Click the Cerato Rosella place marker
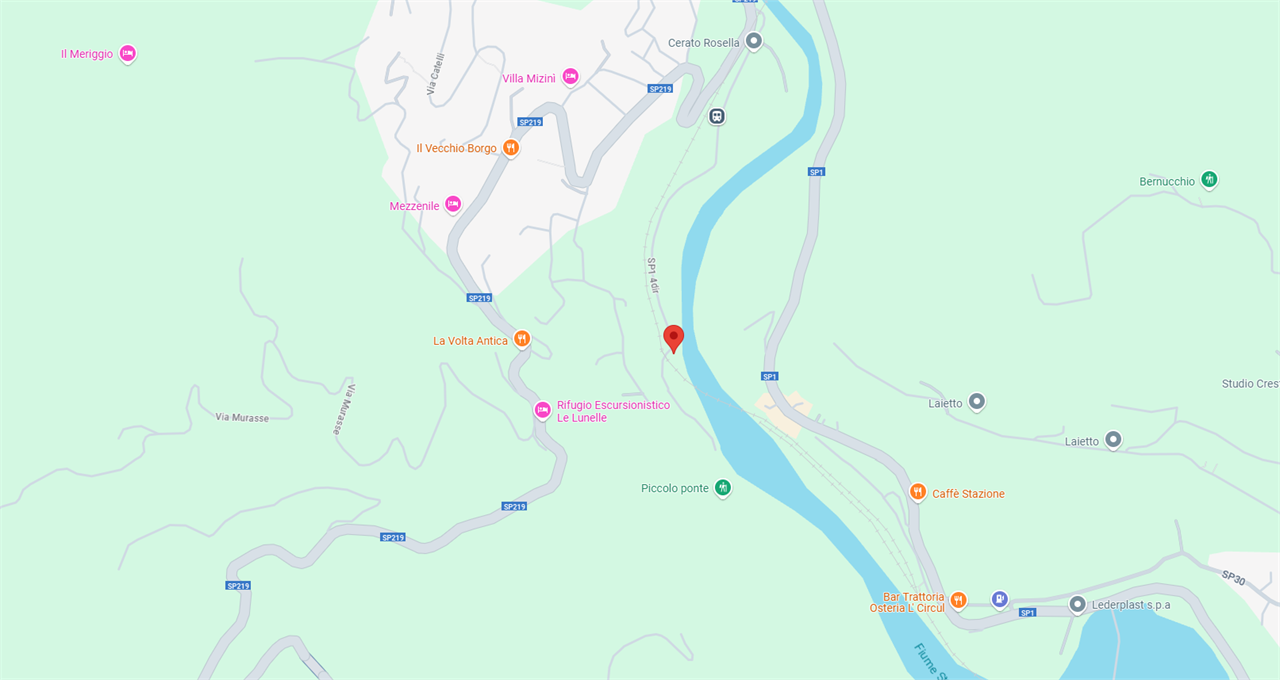Screen dimensions: 1280x681 click(754, 42)
